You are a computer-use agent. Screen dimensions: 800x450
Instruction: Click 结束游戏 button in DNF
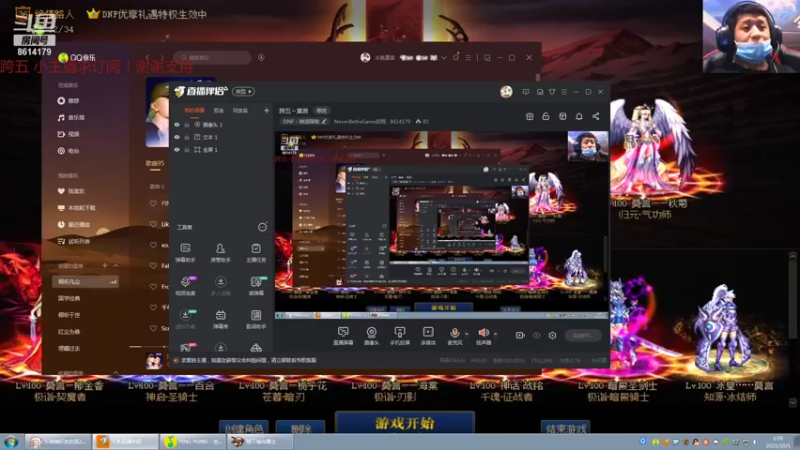pyautogui.click(x=566, y=429)
